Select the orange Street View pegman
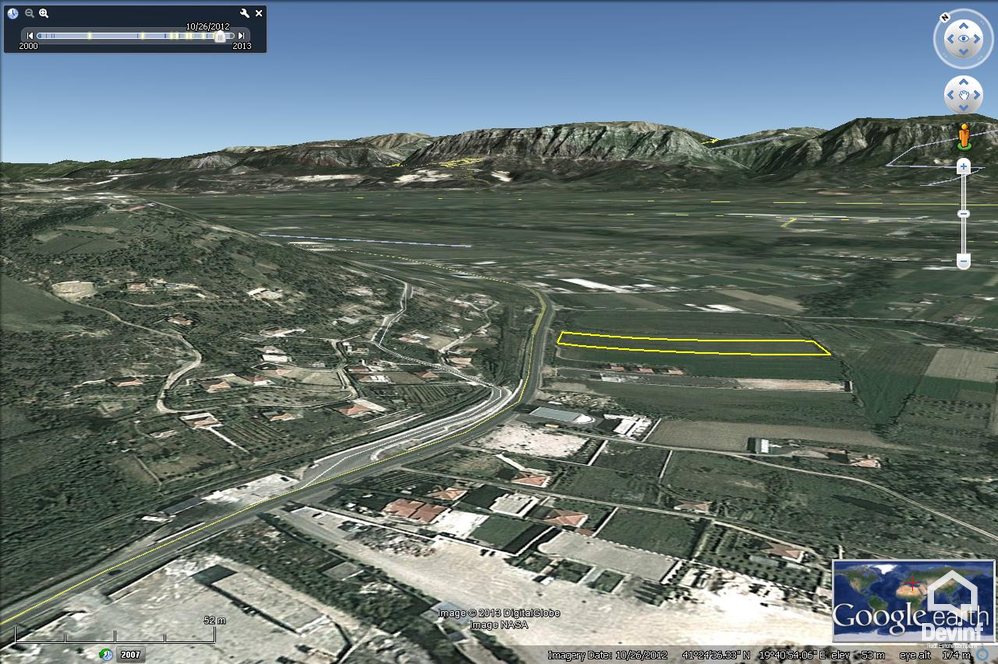 pyautogui.click(x=964, y=136)
